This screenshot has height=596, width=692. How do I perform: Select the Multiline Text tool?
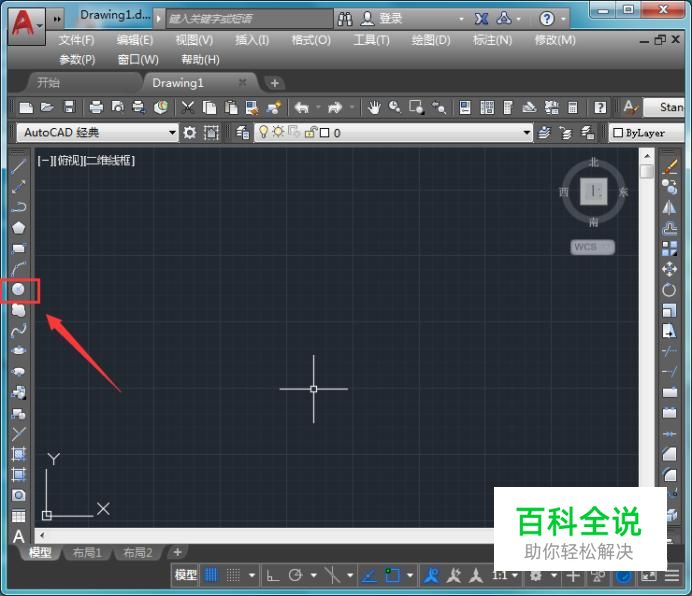click(x=18, y=536)
